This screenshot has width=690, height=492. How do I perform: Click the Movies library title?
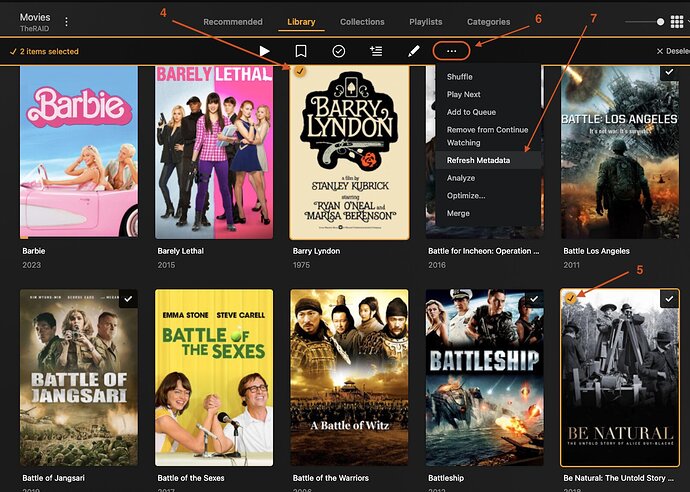(35, 17)
